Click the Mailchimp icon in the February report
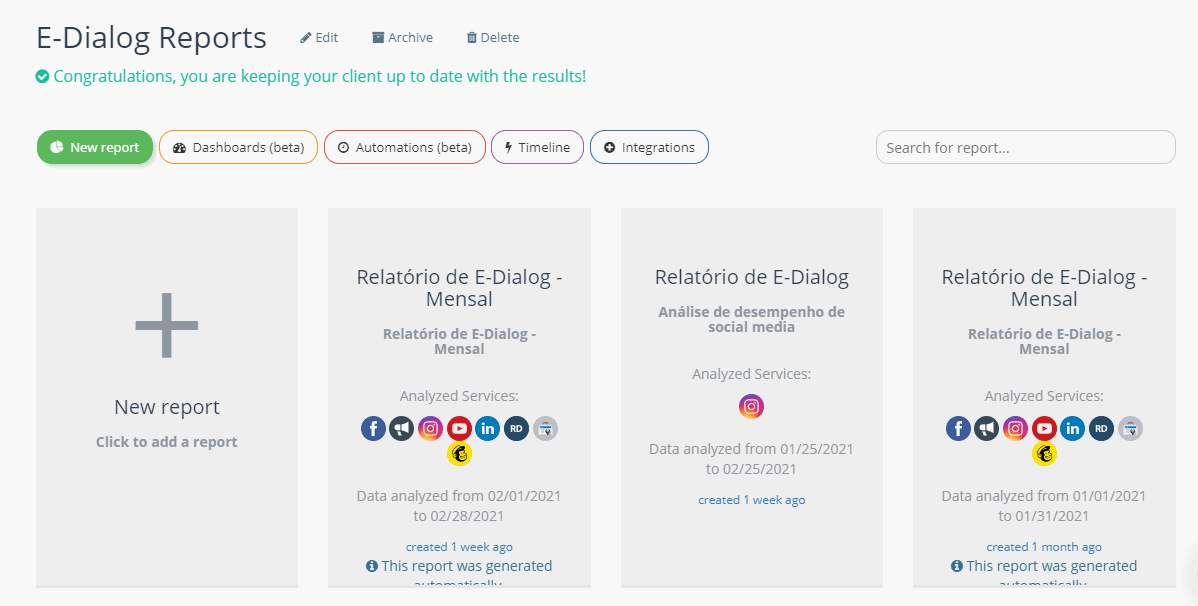The width and height of the screenshot is (1198, 606). pos(459,454)
